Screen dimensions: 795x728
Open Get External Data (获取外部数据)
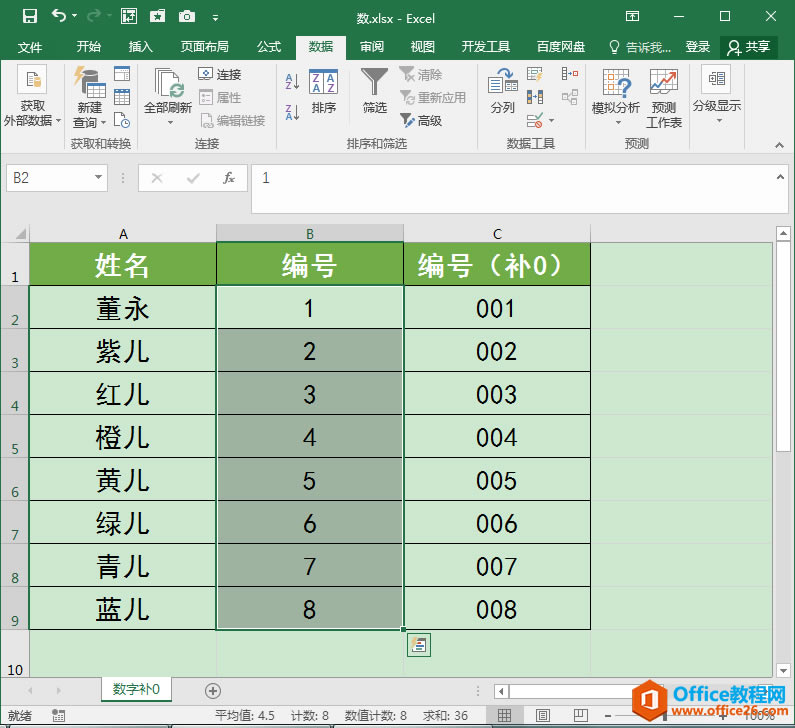[x=32, y=96]
